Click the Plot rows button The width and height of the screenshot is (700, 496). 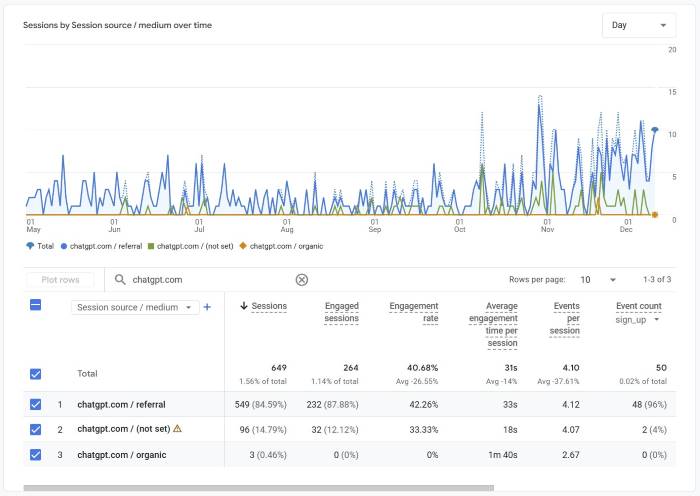point(60,281)
